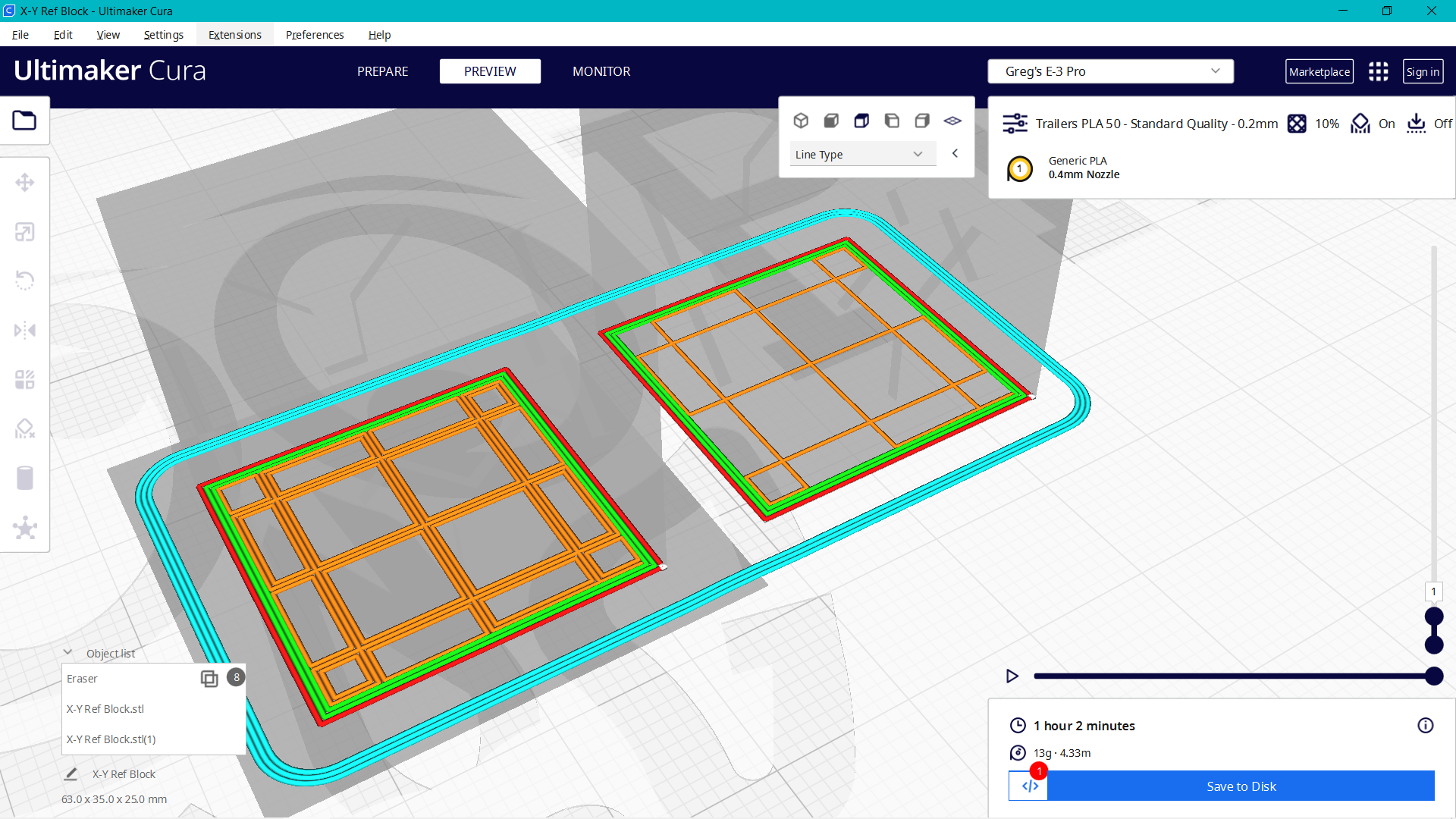The height and width of the screenshot is (819, 1456).
Task: Collapse the Object list panel
Action: 68,652
